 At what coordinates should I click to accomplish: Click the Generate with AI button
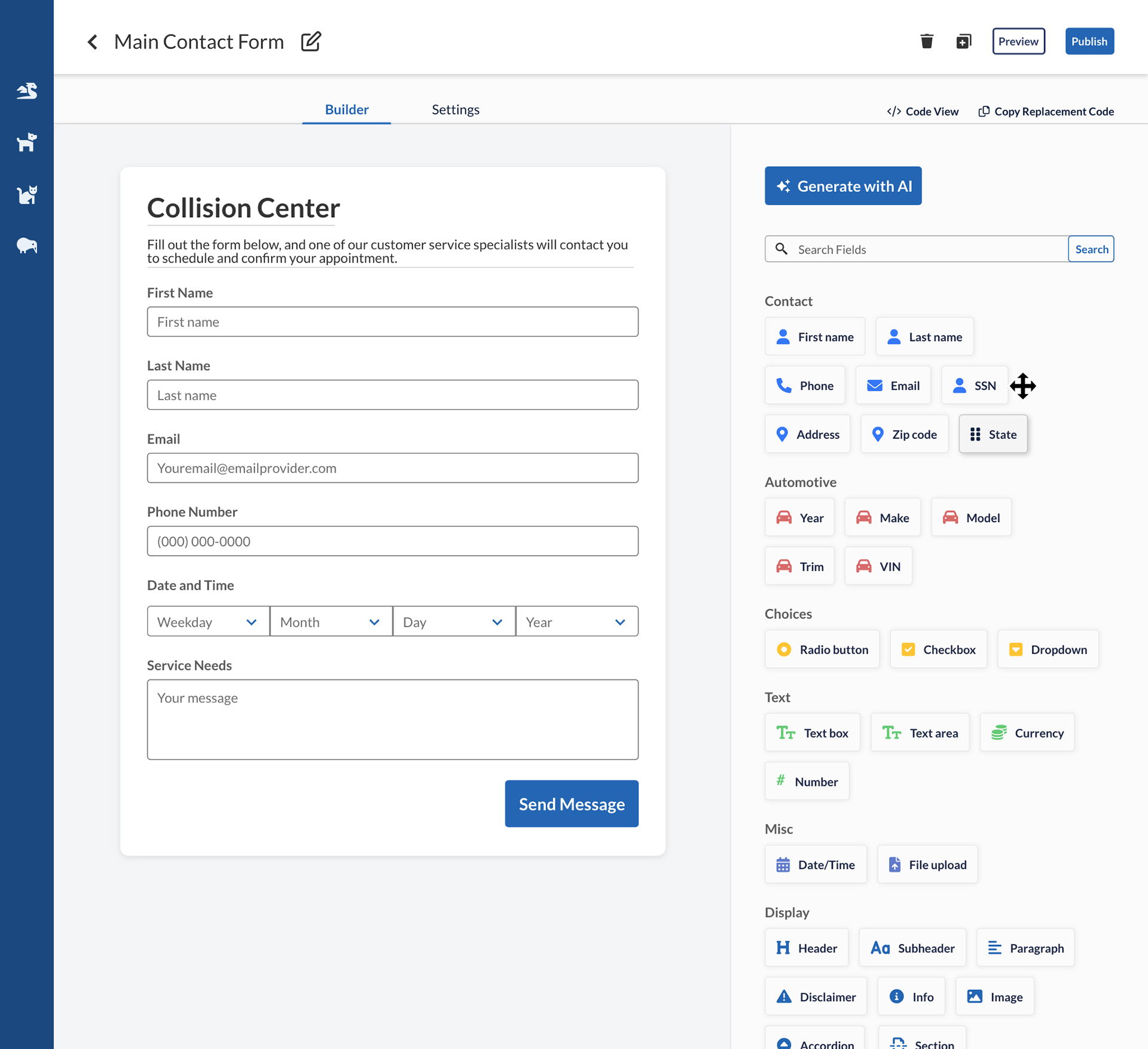coord(842,186)
